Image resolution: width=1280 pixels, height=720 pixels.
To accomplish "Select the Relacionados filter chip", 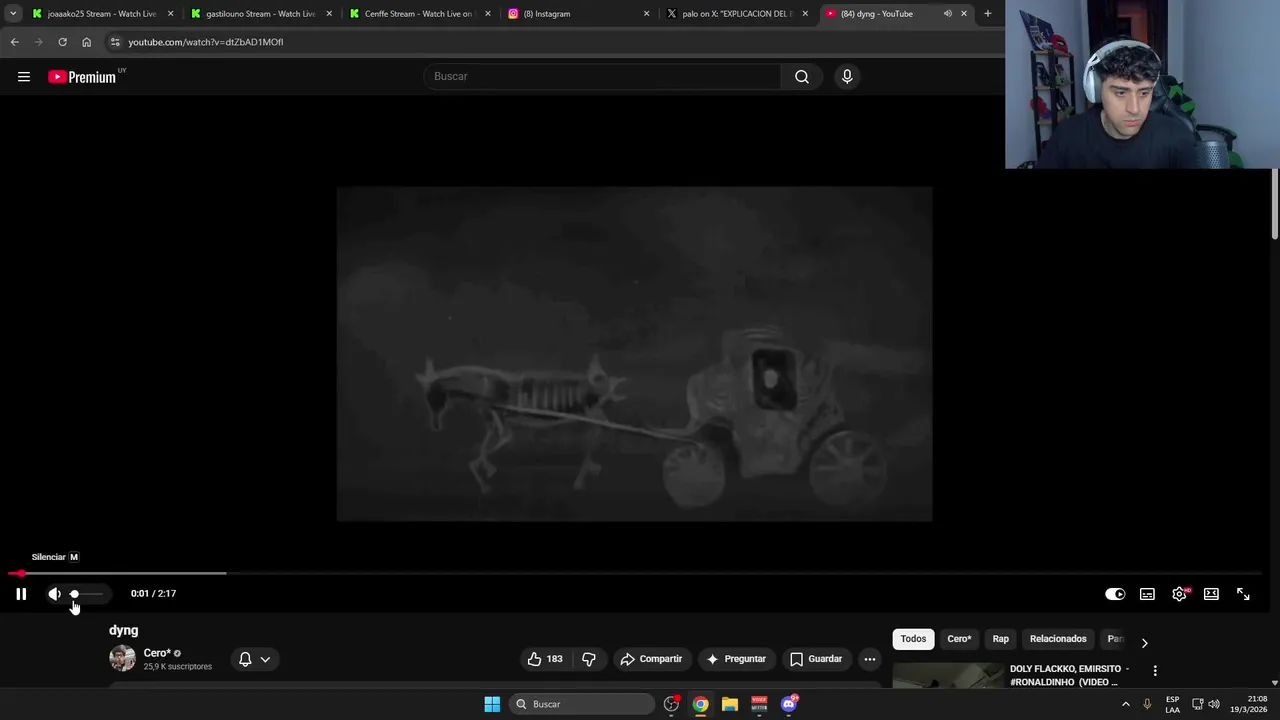I will 1058,639.
